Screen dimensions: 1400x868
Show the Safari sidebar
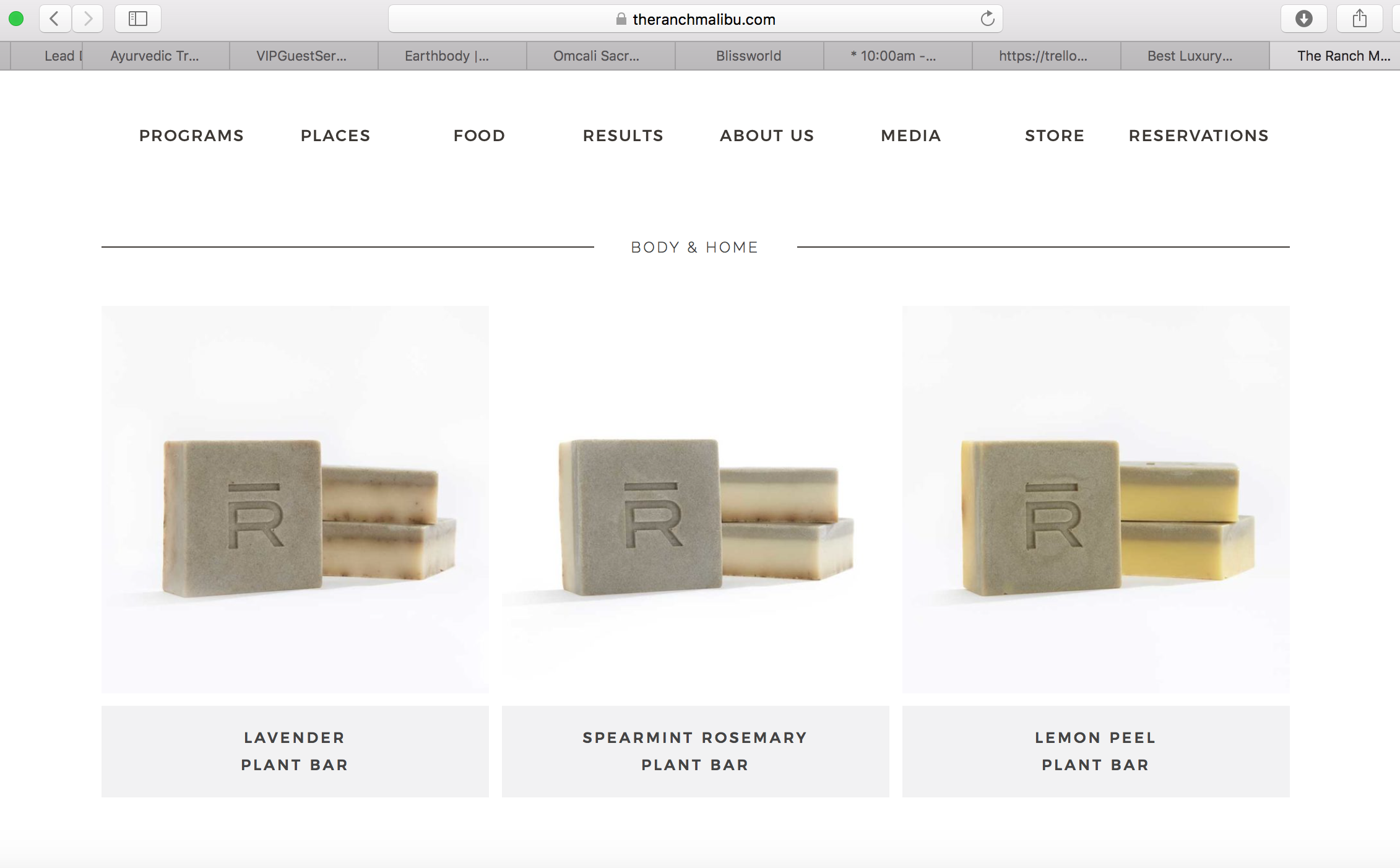tap(138, 19)
